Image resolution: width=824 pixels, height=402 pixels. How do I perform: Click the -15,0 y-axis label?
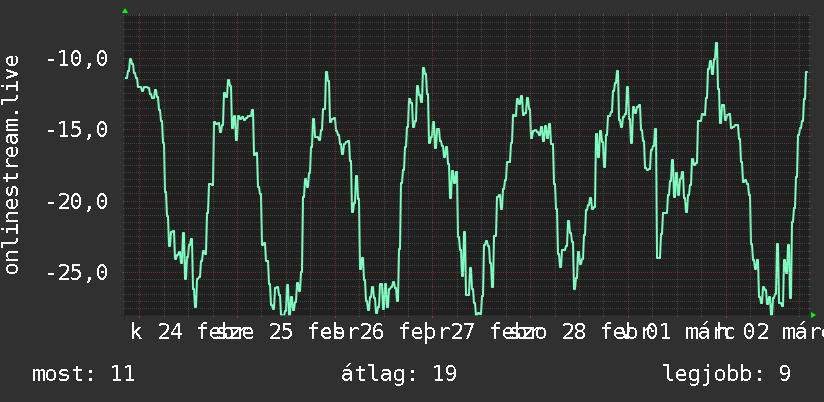click(x=77, y=130)
